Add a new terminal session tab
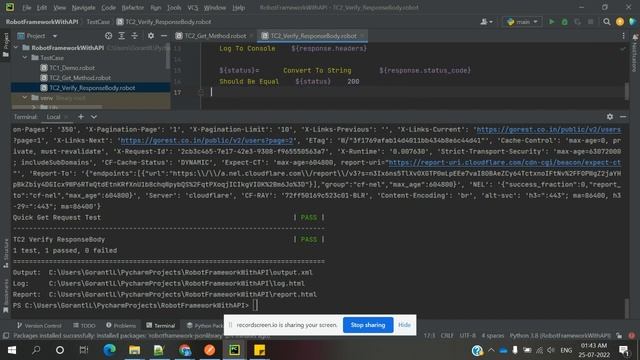The height and width of the screenshot is (360, 640). point(81,117)
